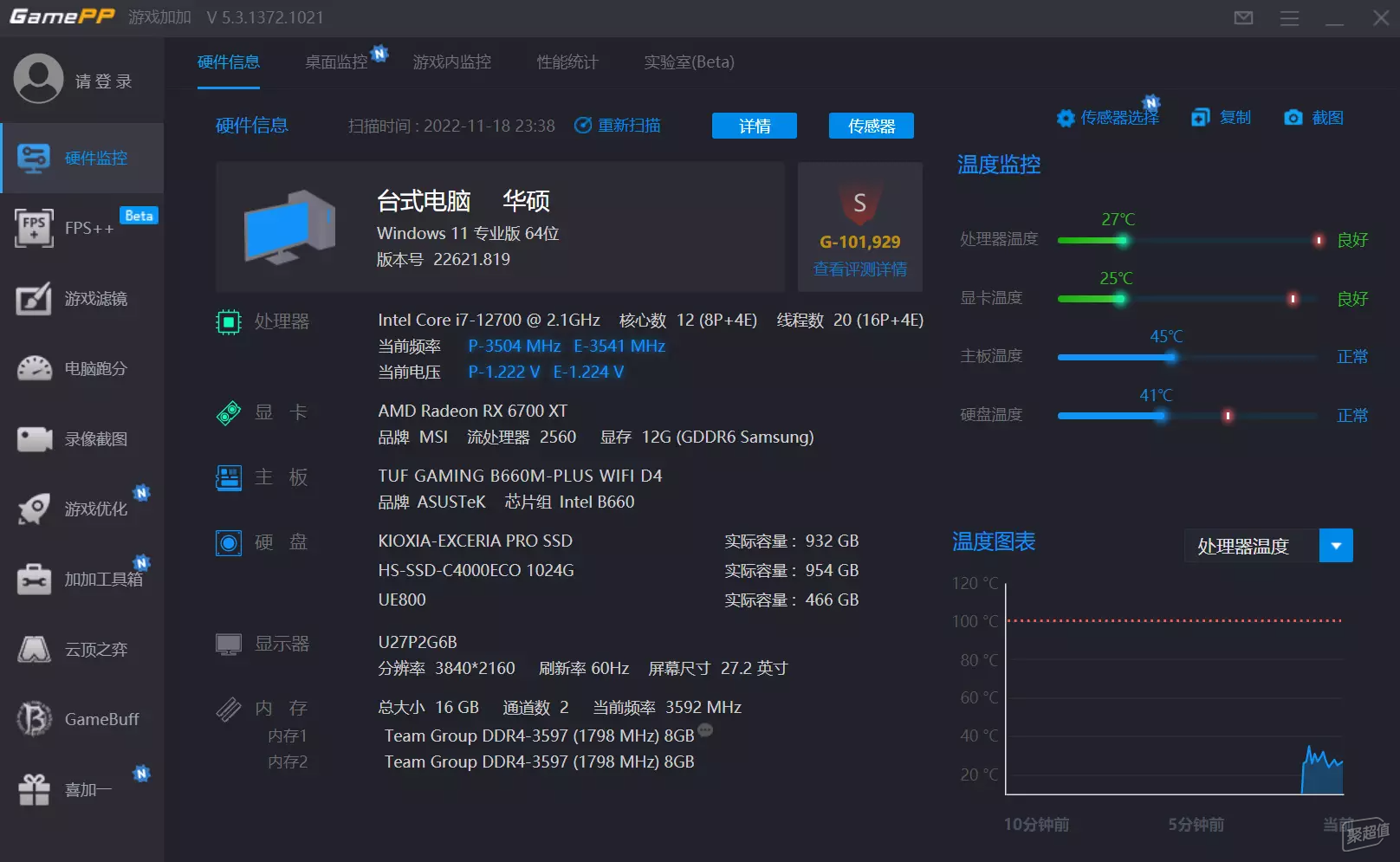Click UE800 disk row

click(619, 600)
